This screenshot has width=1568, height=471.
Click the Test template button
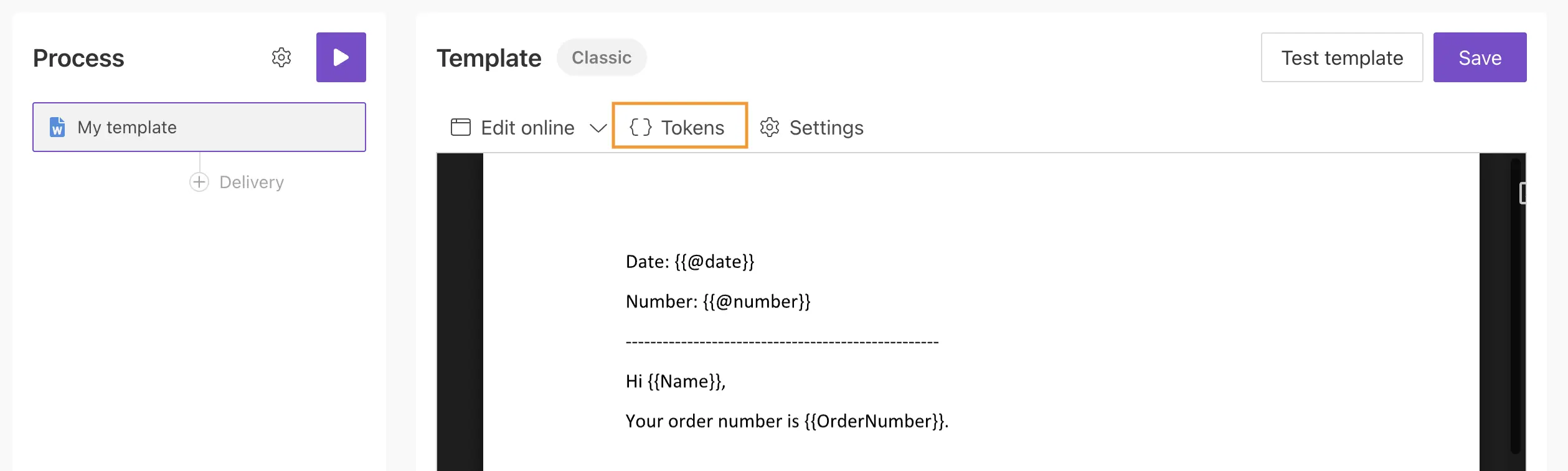click(1341, 57)
